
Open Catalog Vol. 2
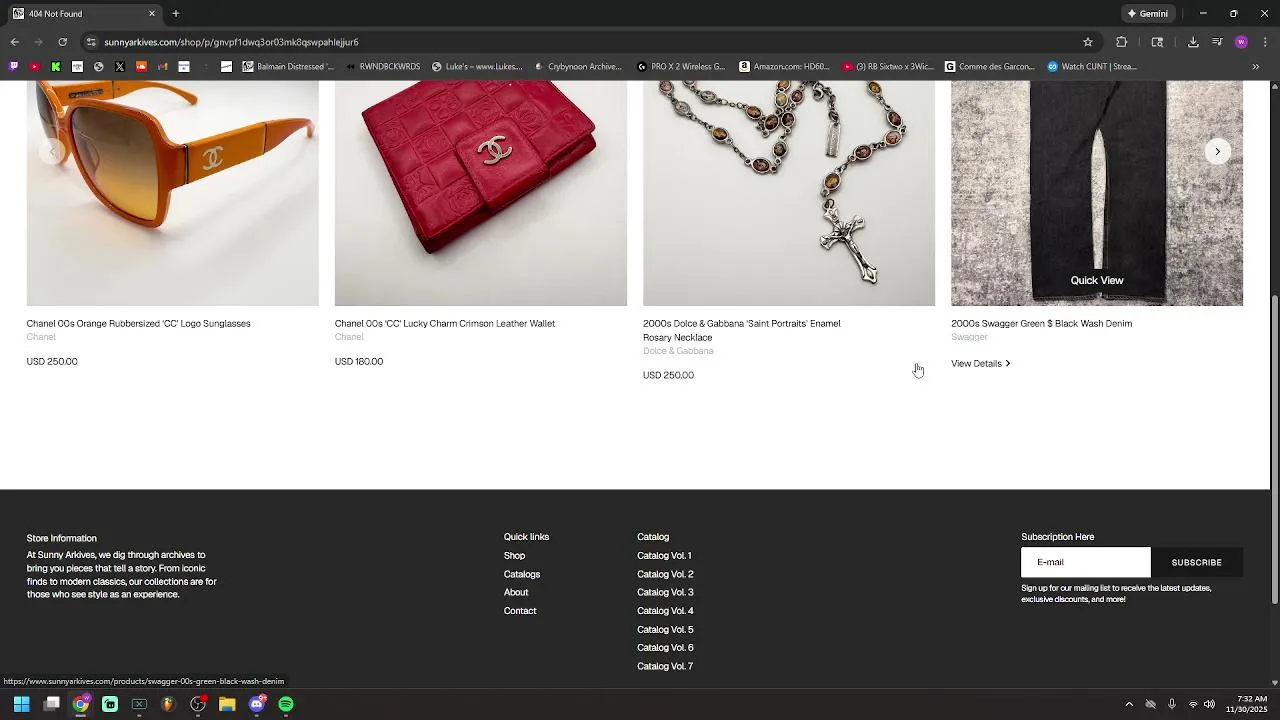pyautogui.click(x=665, y=575)
